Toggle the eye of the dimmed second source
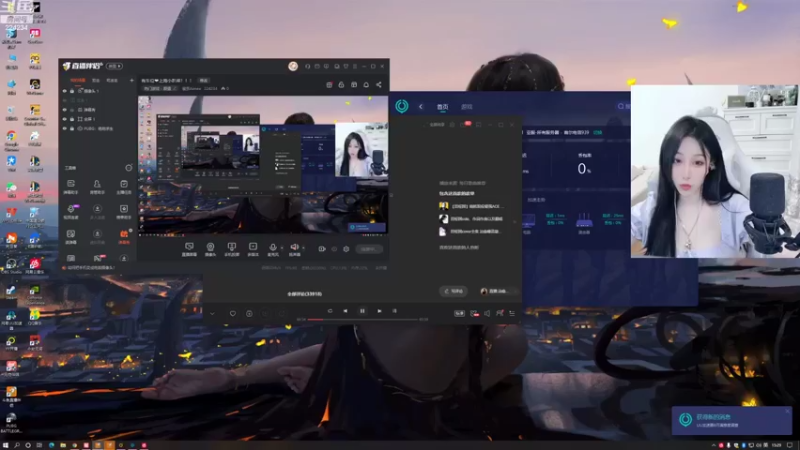800x450 pixels. (x=64, y=101)
